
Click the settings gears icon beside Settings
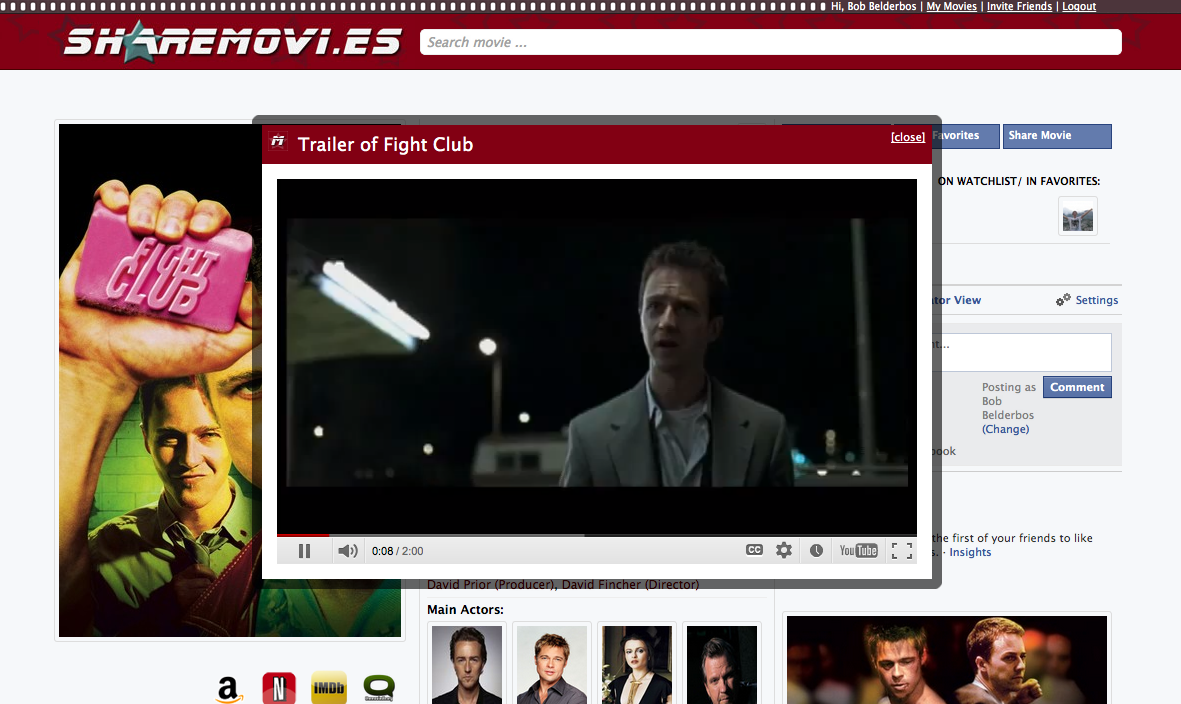[1063, 300]
